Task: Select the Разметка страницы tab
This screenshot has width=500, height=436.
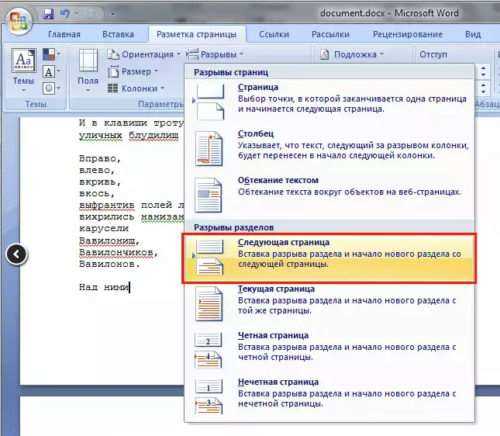Action: coord(197,34)
